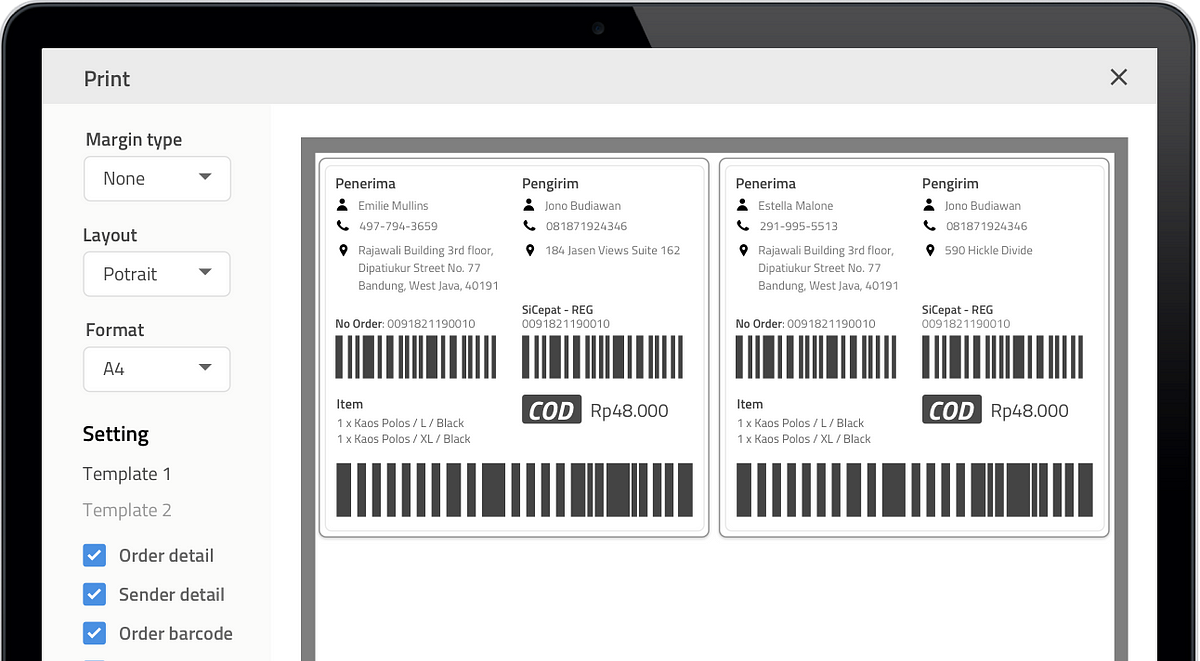Toggle the Order barcode checkbox
The image size is (1200, 661).
(x=94, y=633)
